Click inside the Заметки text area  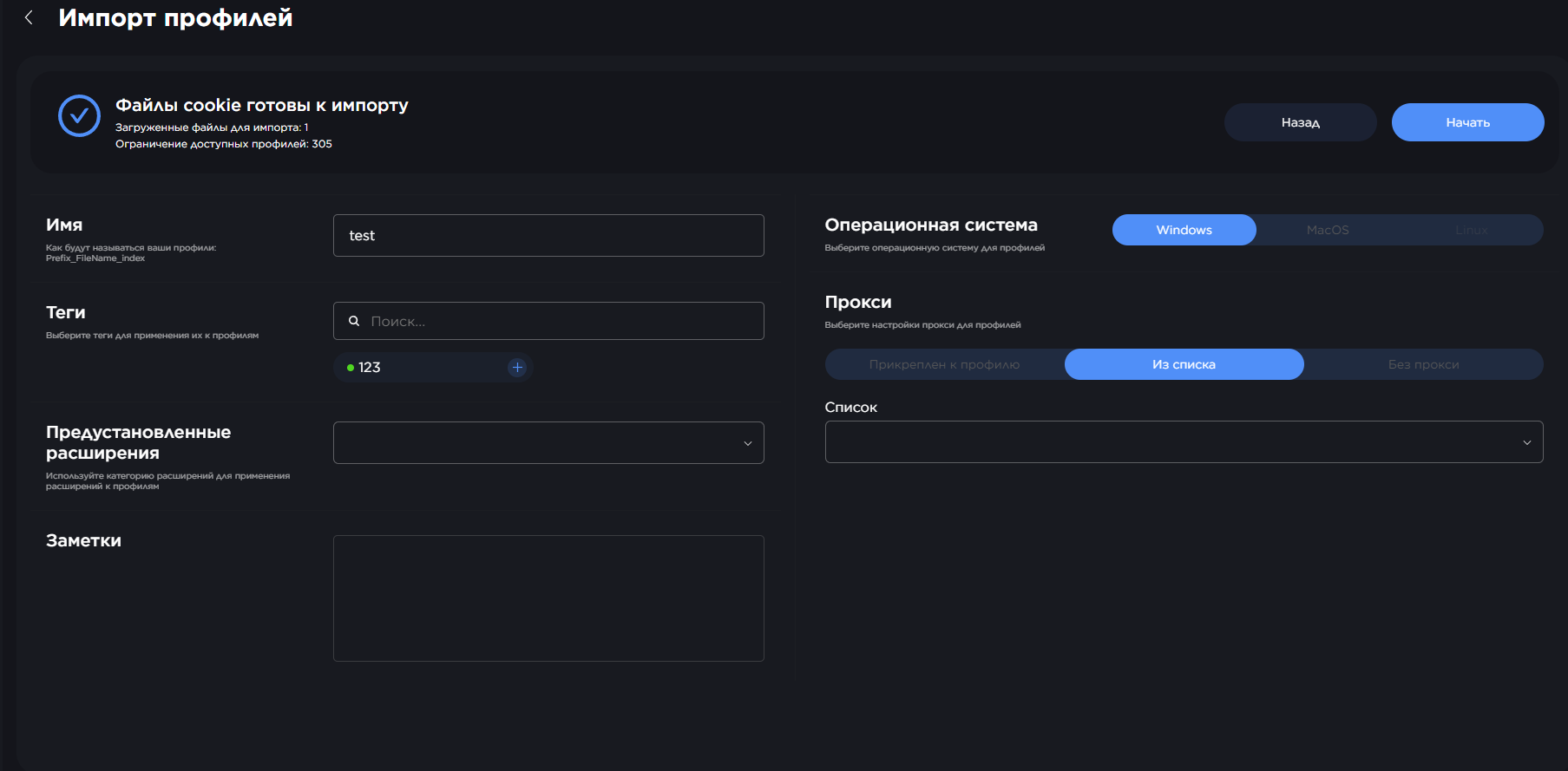(x=548, y=598)
